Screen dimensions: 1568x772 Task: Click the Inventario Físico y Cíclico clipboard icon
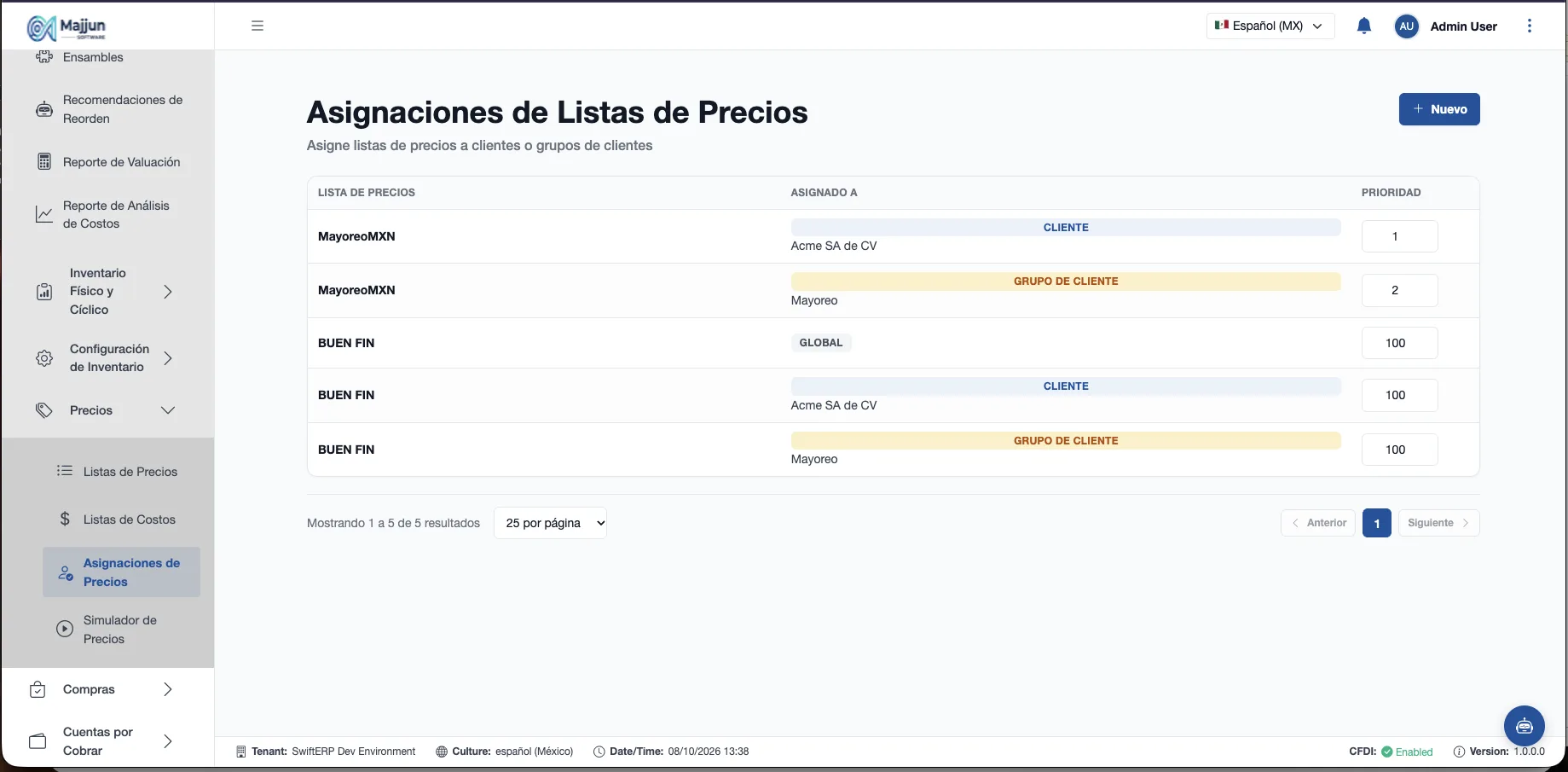(x=44, y=292)
